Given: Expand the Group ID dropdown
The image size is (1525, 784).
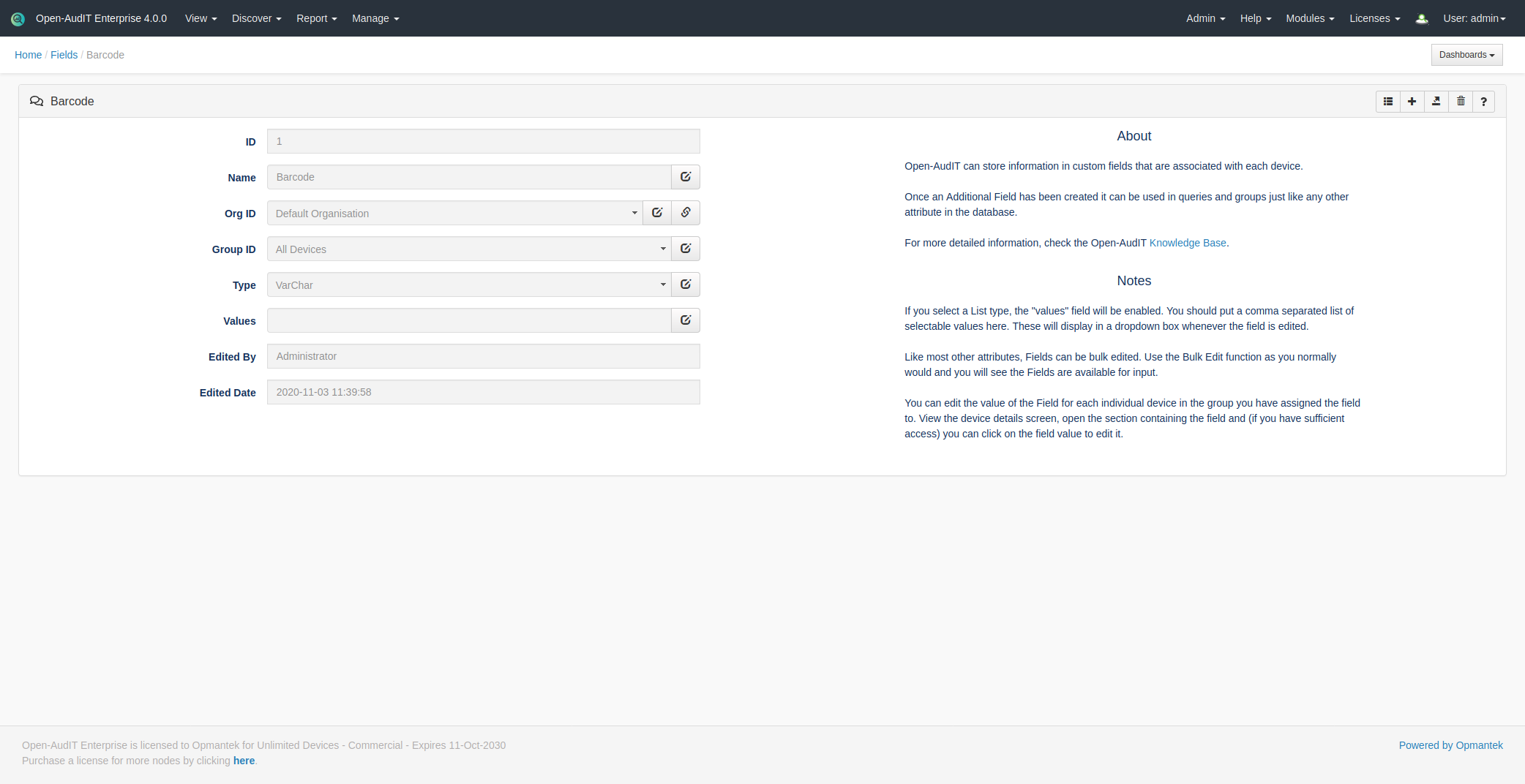Looking at the screenshot, I should 468,249.
